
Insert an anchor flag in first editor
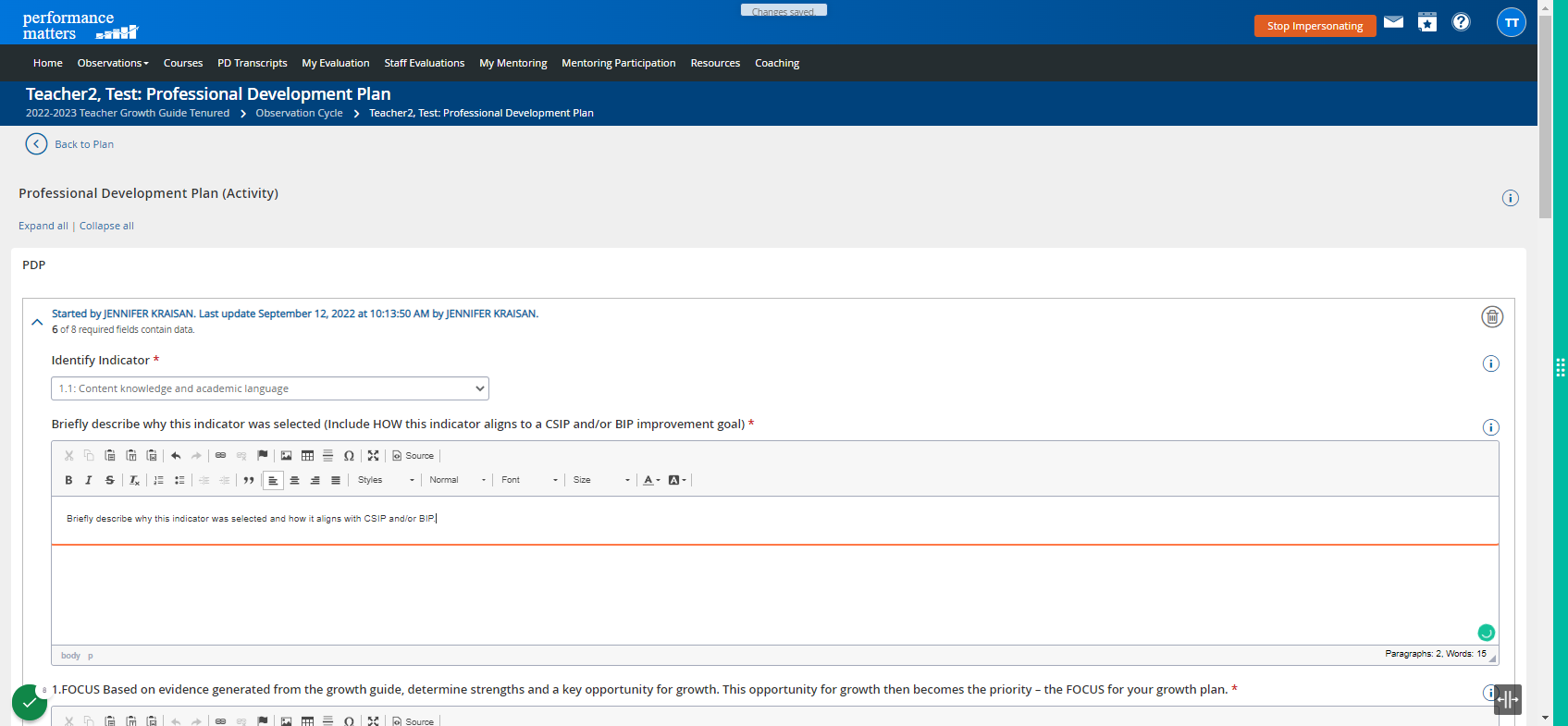(x=263, y=455)
